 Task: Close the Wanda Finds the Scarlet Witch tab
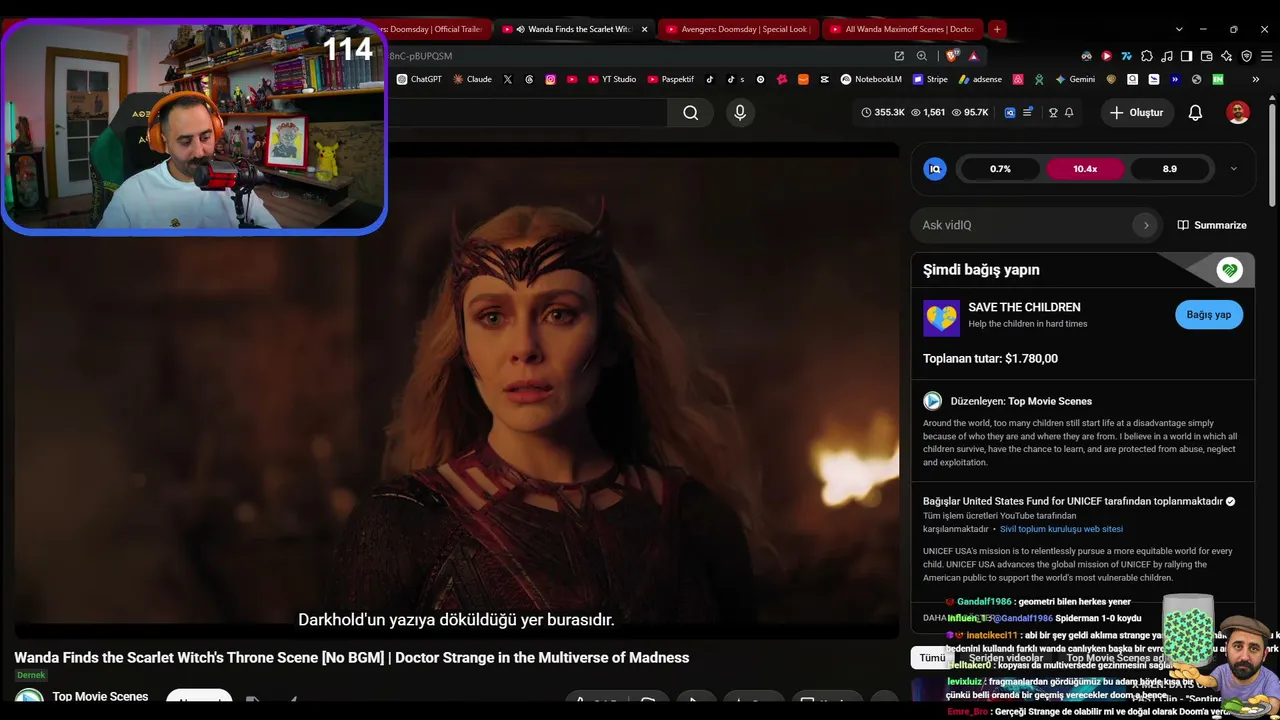(644, 29)
